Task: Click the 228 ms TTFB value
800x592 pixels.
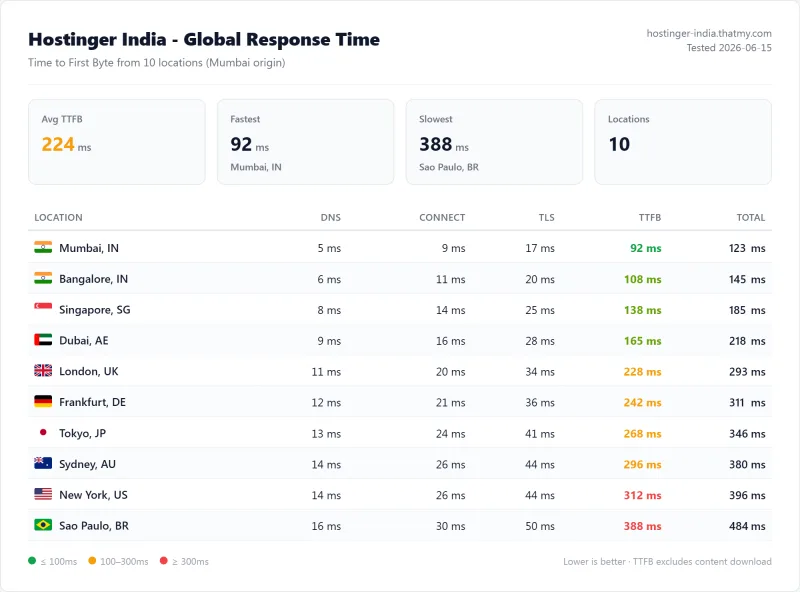Action: [642, 372]
